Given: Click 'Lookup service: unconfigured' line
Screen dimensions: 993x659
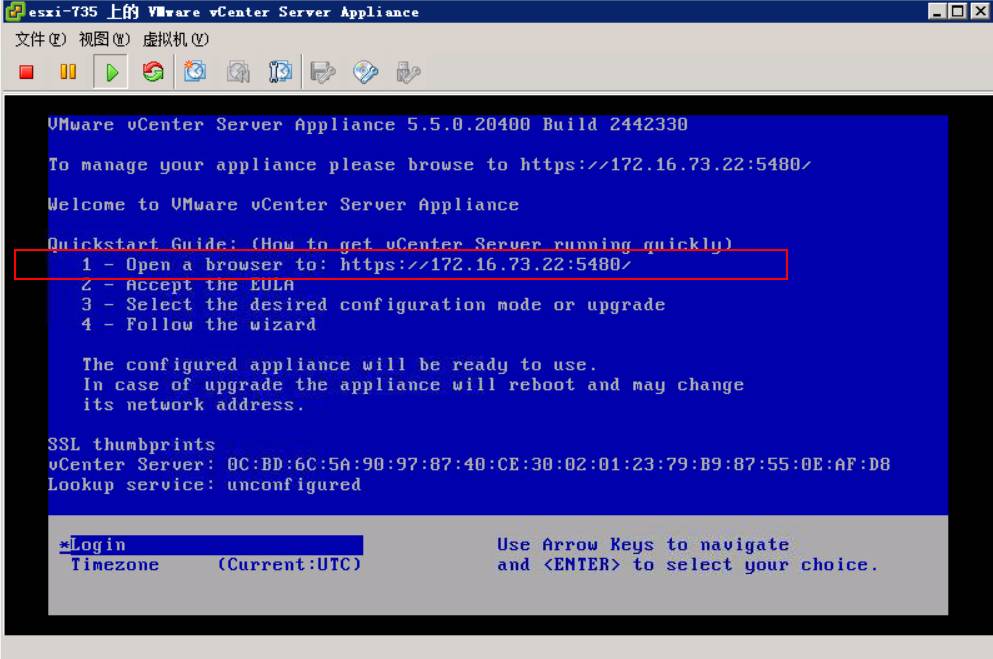Looking at the screenshot, I should tap(205, 485).
